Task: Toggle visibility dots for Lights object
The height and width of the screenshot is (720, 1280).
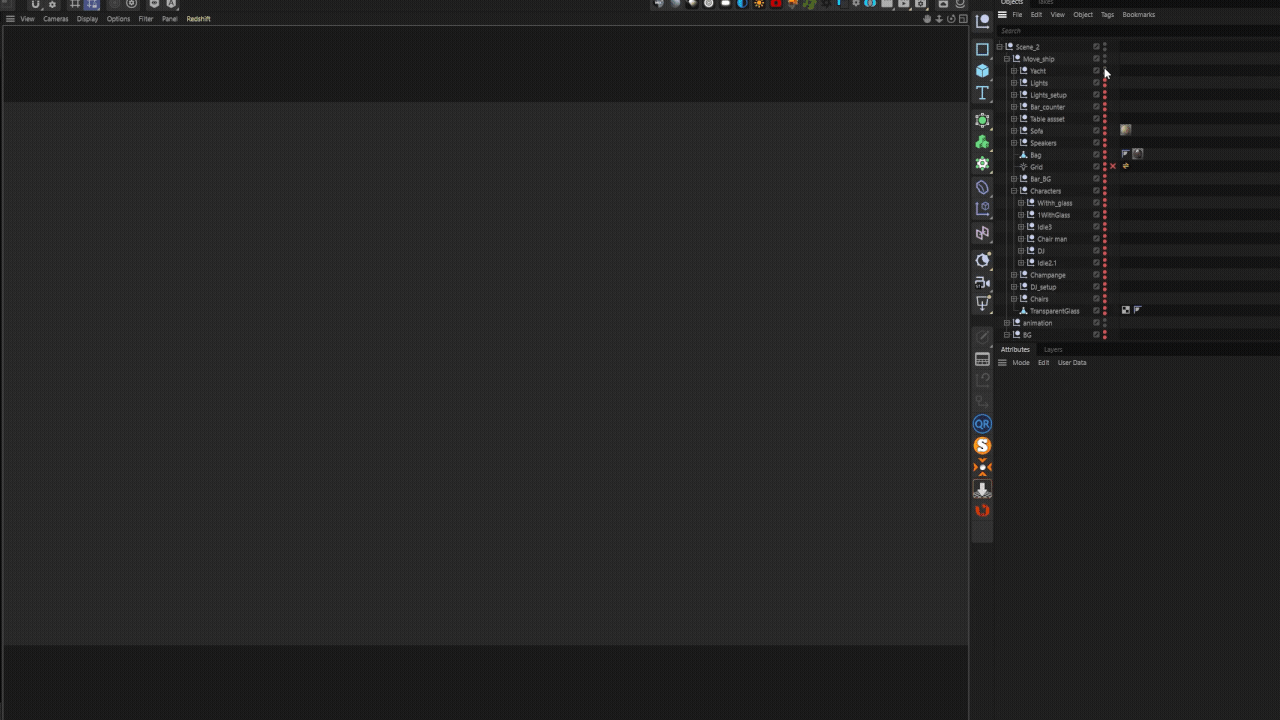Action: tap(1105, 83)
